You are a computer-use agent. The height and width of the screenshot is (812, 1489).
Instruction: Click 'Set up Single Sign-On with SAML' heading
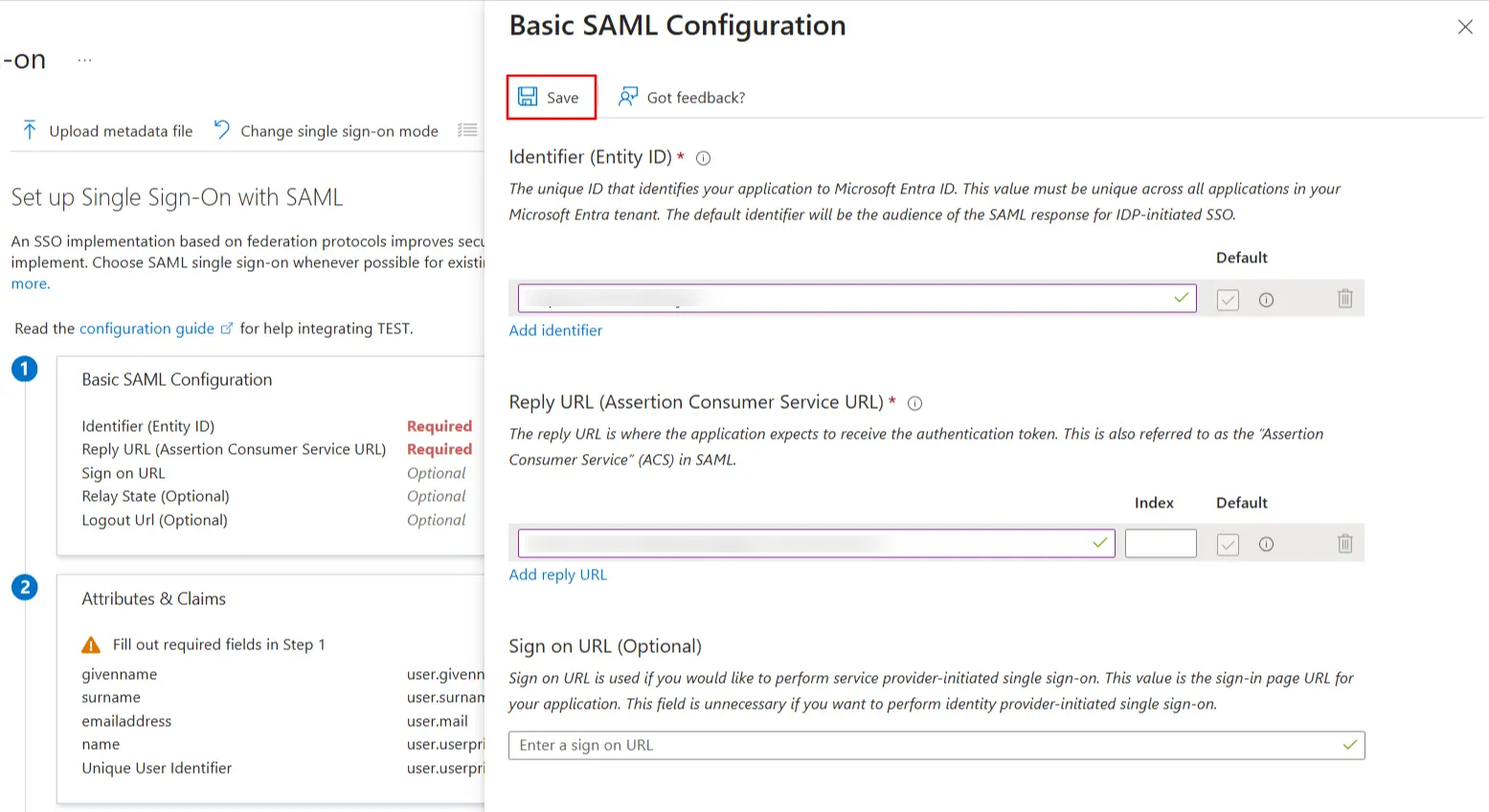click(x=177, y=197)
